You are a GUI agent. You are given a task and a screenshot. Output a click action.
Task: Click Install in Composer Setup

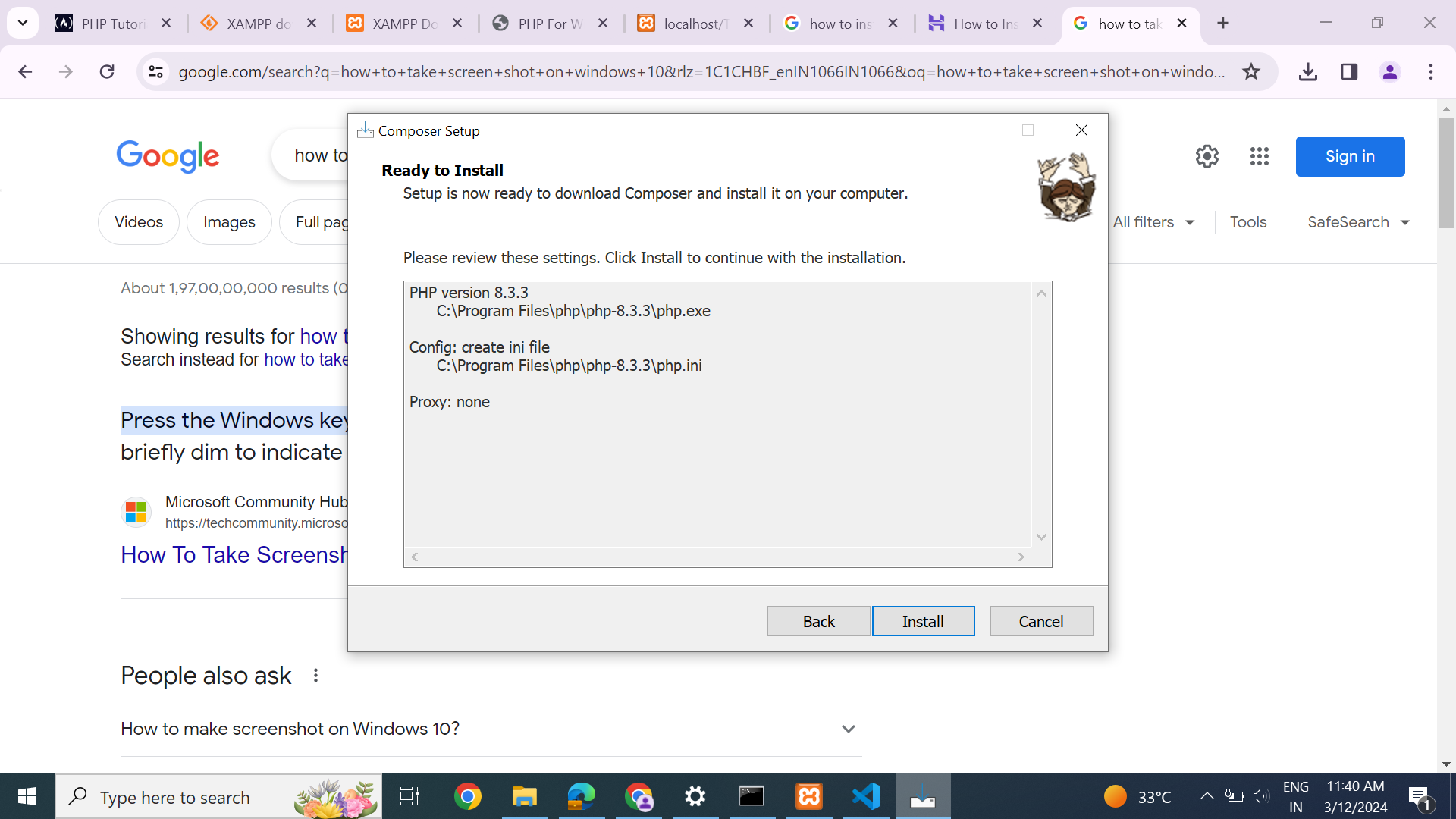923,621
